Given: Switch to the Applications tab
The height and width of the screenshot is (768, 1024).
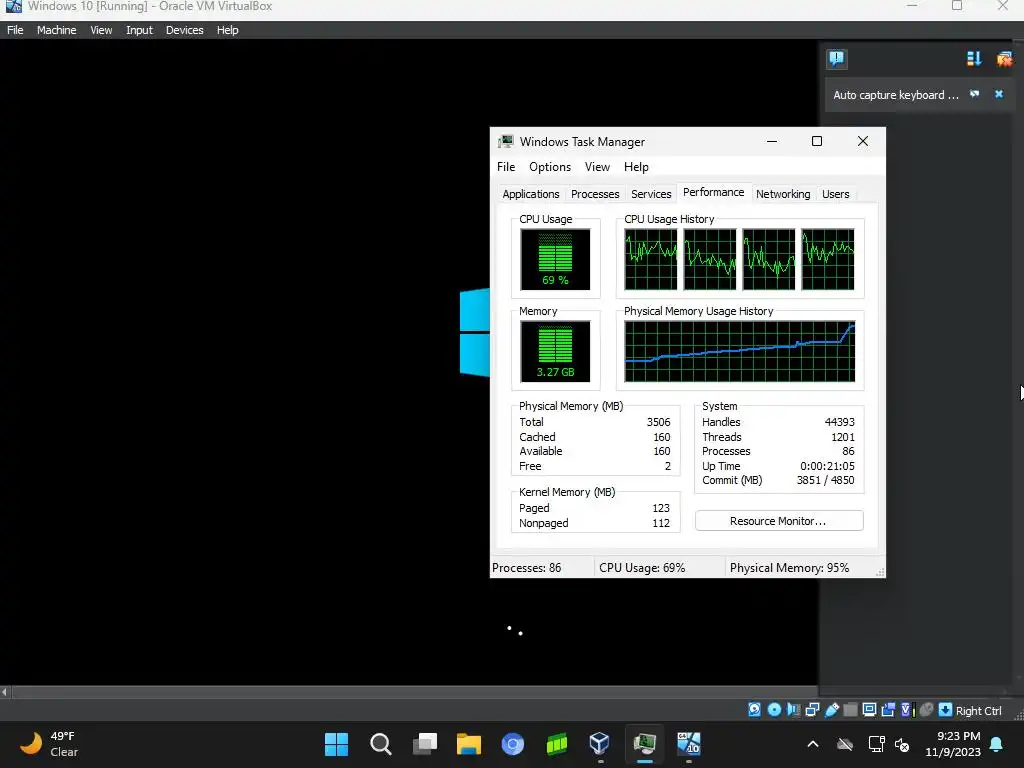Looking at the screenshot, I should [x=530, y=194].
